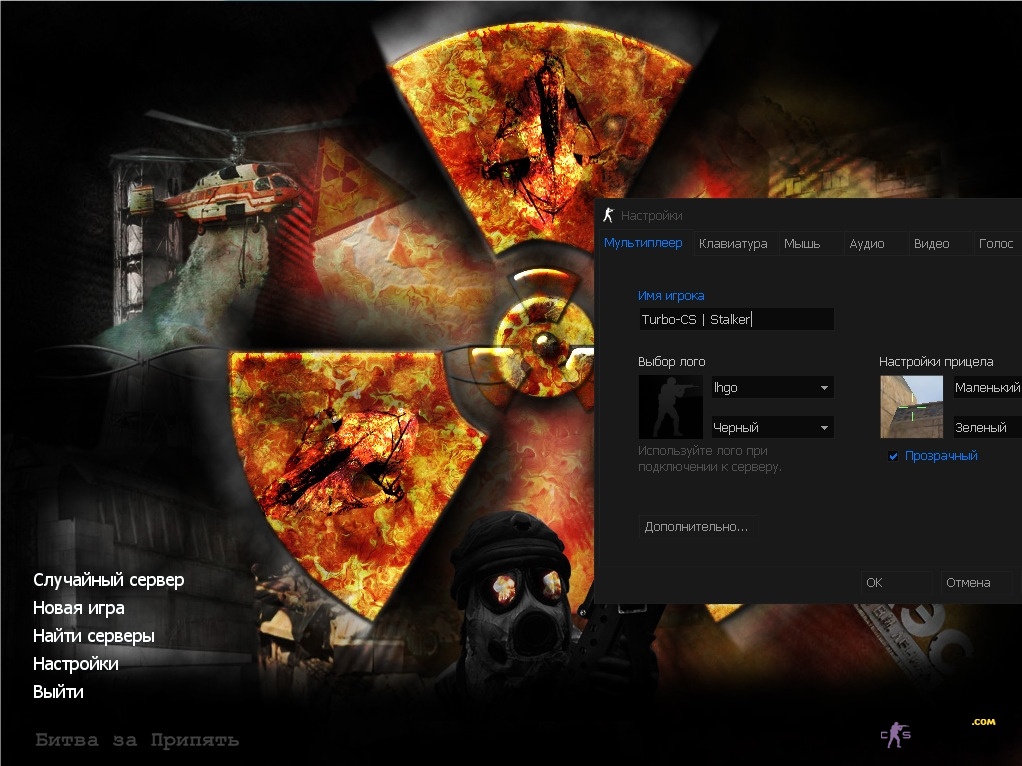Click the crosshair preview thumbnail
The image size is (1022, 766).
tap(912, 407)
